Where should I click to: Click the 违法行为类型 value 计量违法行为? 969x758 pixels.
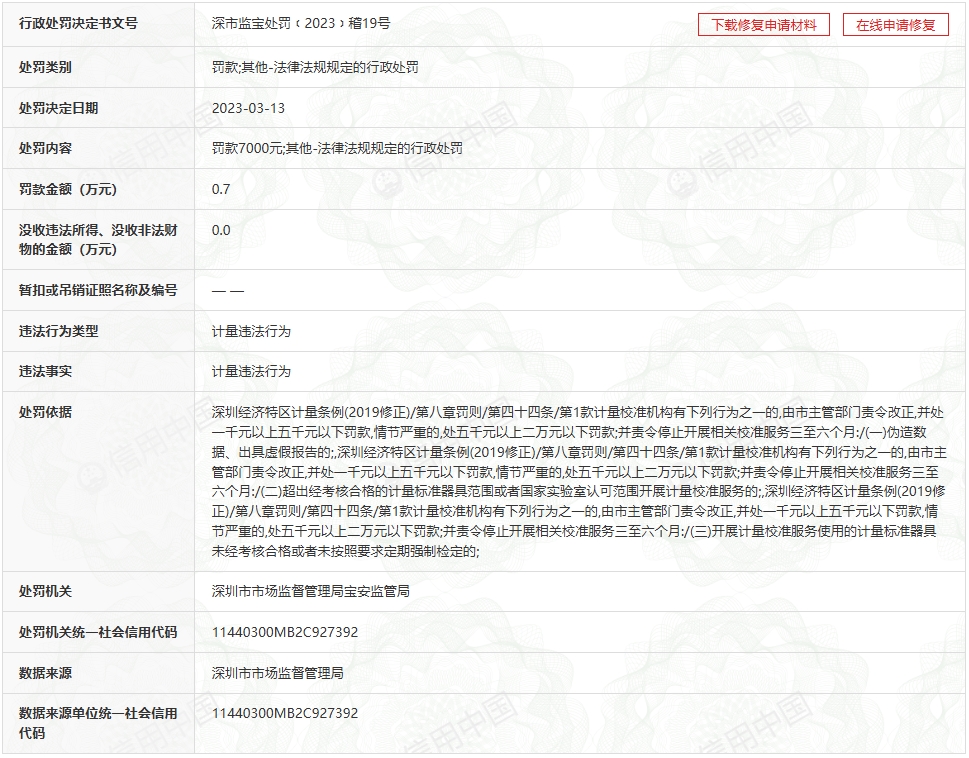[x=251, y=331]
